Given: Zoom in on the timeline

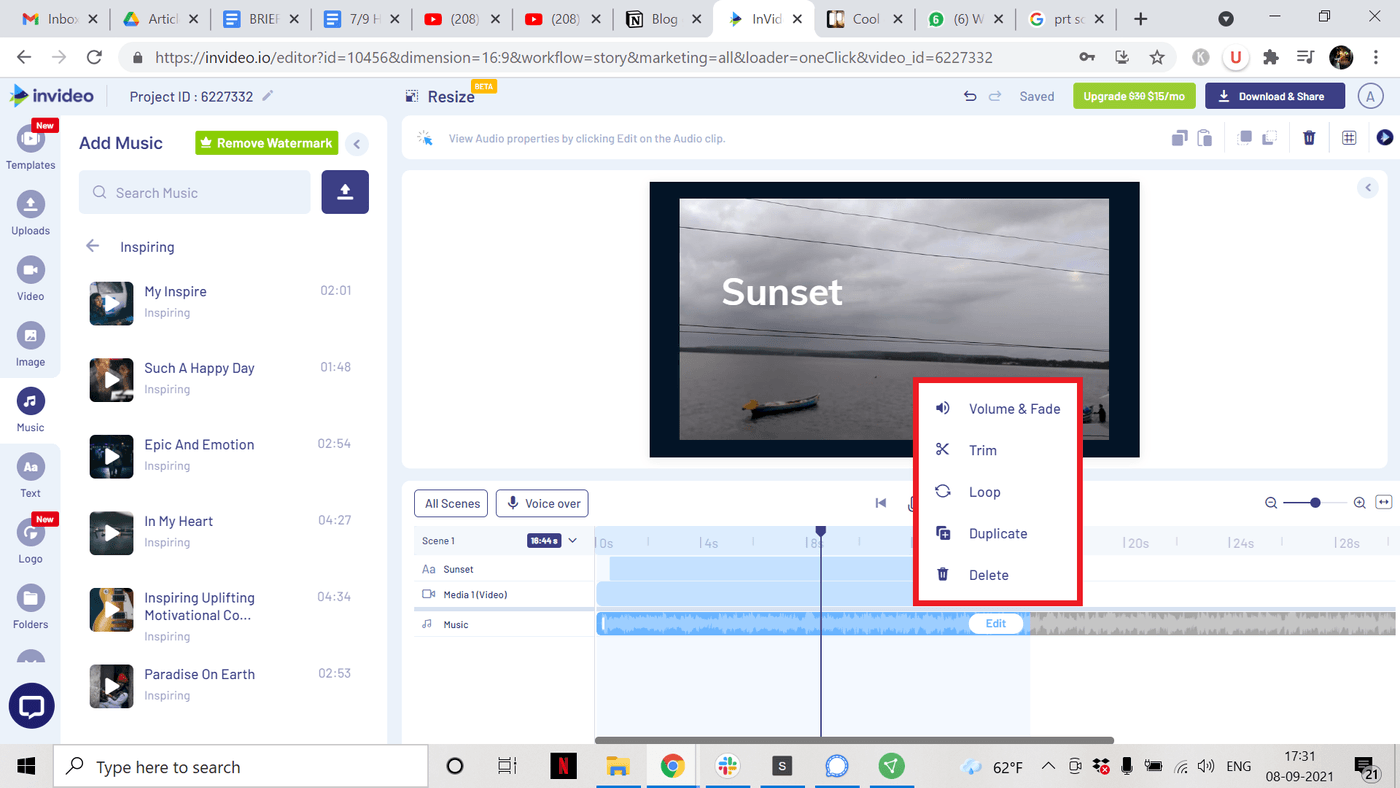Looking at the screenshot, I should pyautogui.click(x=1359, y=503).
